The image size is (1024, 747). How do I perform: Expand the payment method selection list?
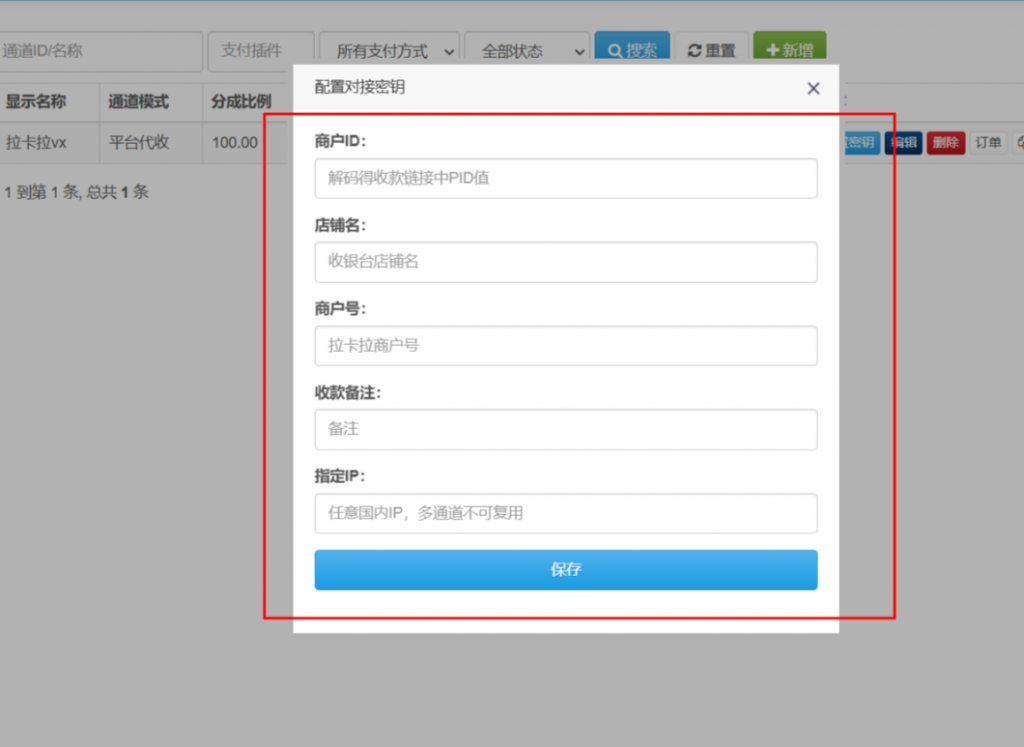(x=390, y=48)
